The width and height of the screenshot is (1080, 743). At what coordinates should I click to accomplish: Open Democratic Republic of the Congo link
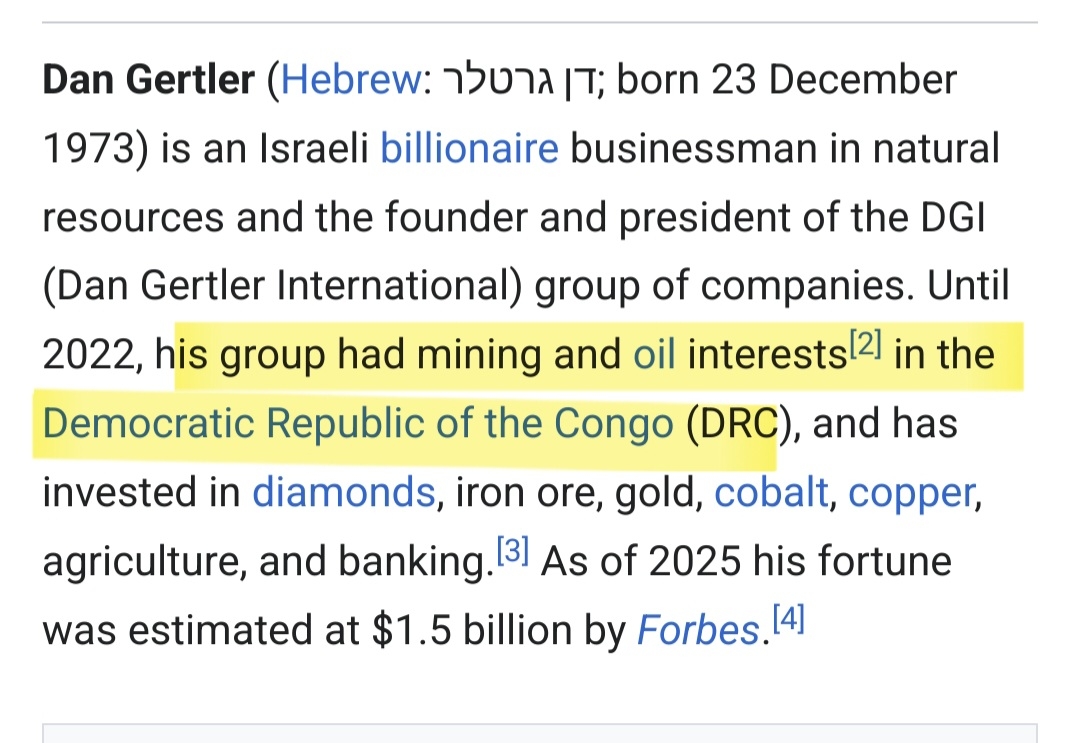pyautogui.click(x=357, y=424)
